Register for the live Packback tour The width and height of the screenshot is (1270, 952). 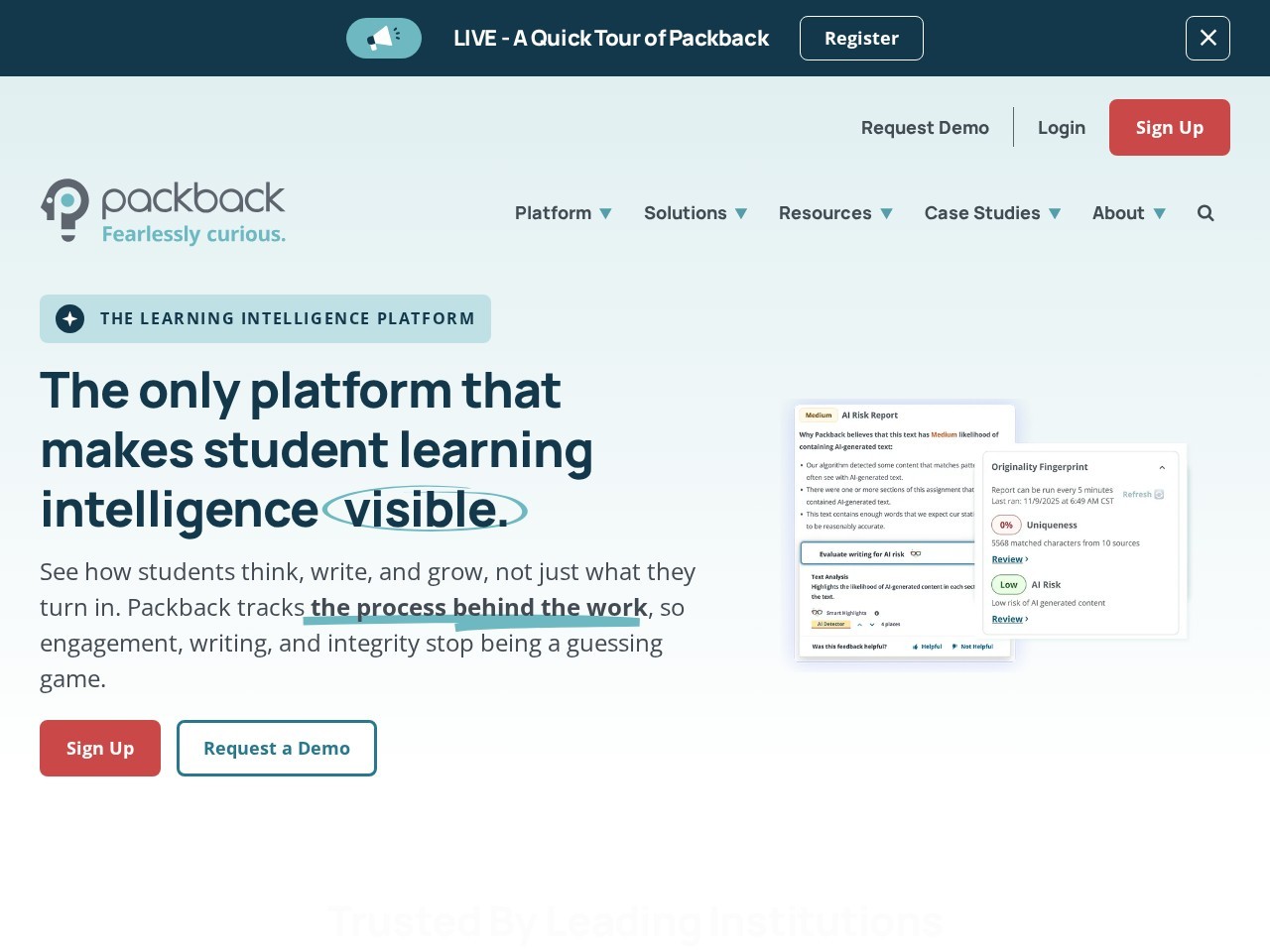pos(861,38)
